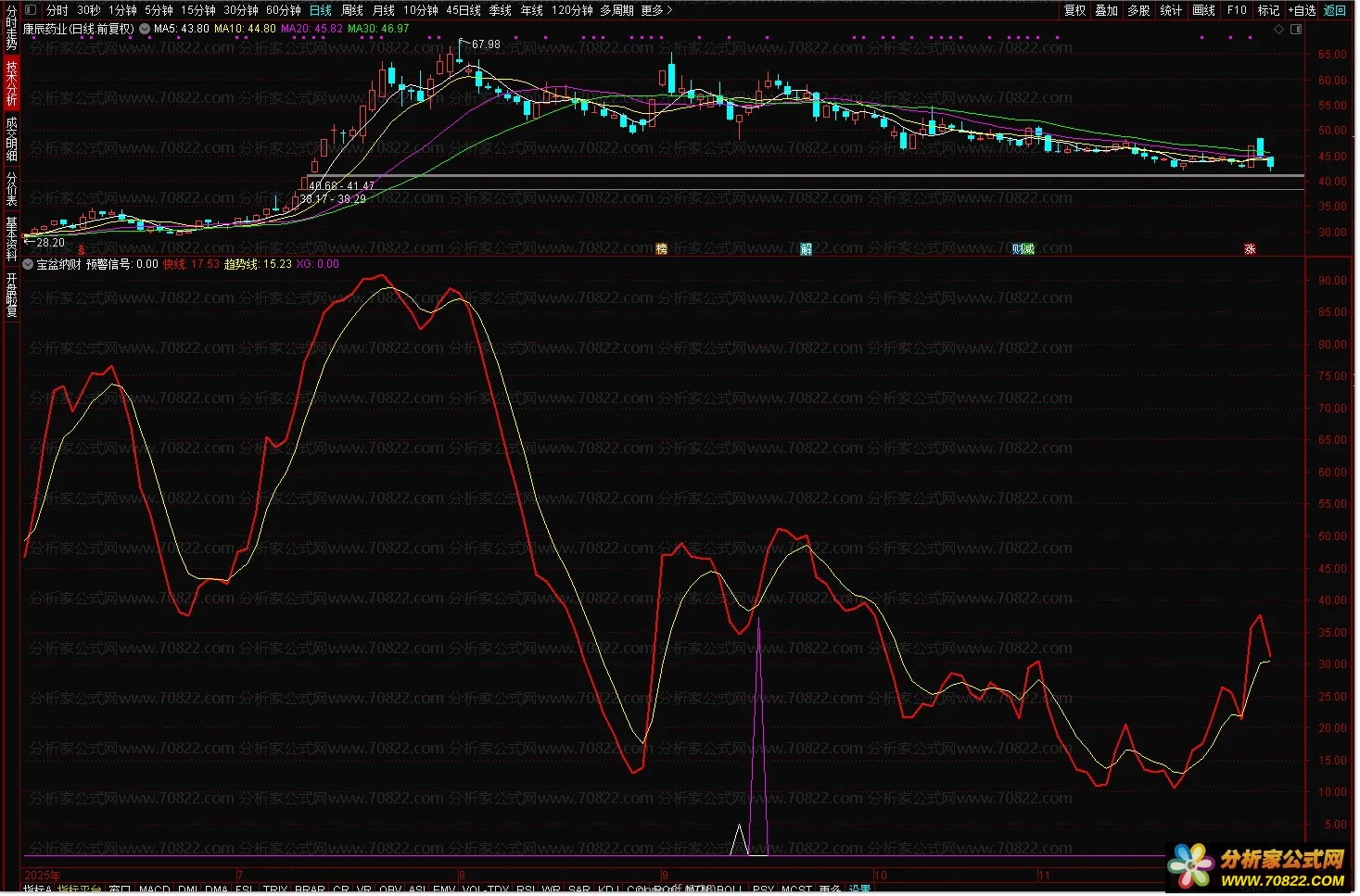Click the red 涨 marker icon
The image size is (1360, 896).
coord(1250,248)
